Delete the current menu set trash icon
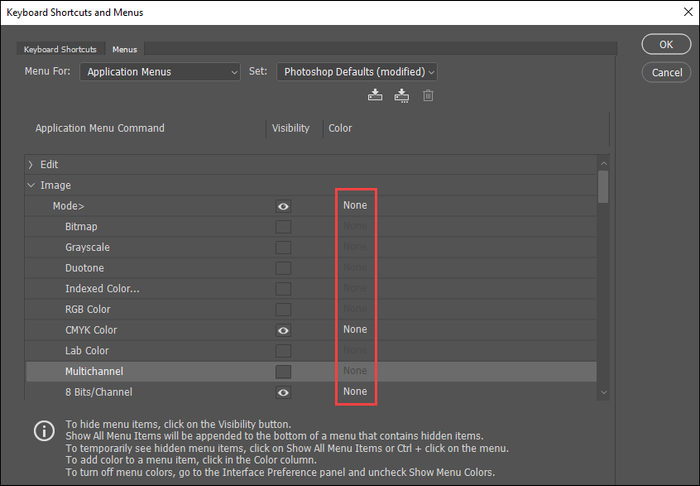700x486 pixels. (x=428, y=96)
